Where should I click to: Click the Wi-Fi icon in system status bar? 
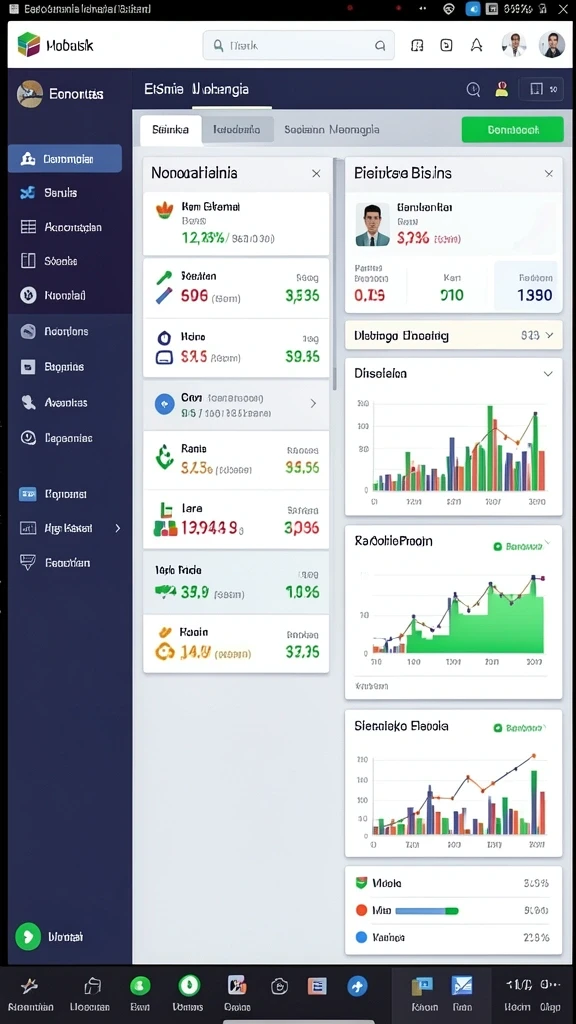[449, 8]
